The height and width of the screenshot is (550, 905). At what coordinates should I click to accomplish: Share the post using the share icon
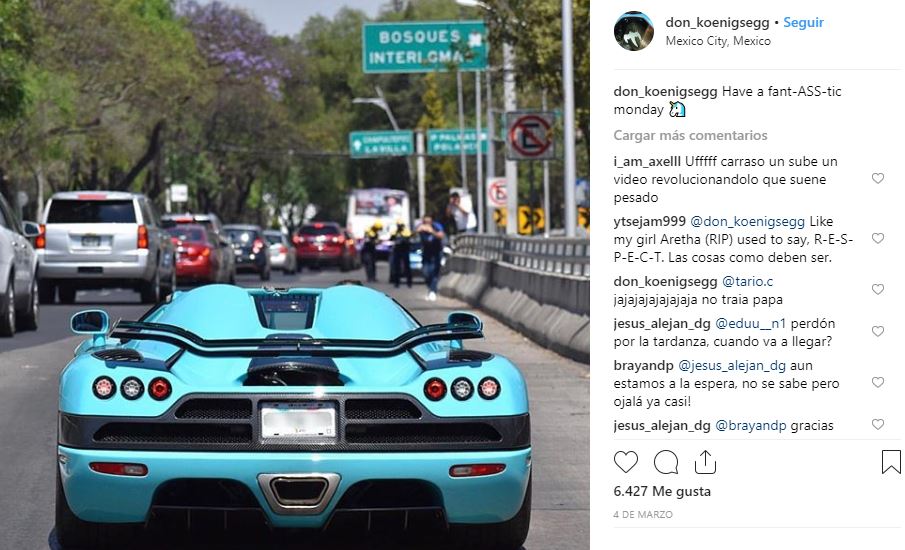705,462
